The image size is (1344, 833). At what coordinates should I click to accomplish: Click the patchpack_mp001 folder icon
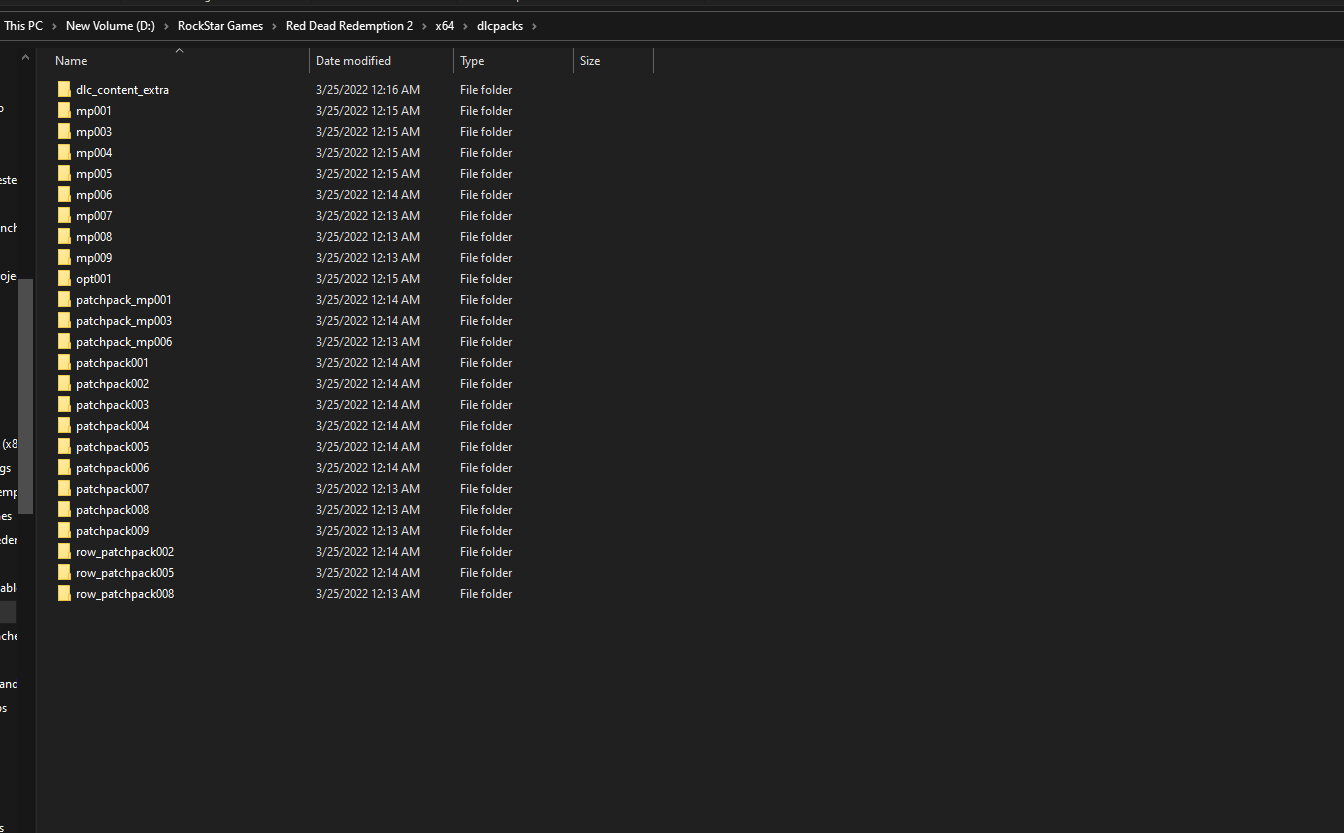pyautogui.click(x=64, y=300)
